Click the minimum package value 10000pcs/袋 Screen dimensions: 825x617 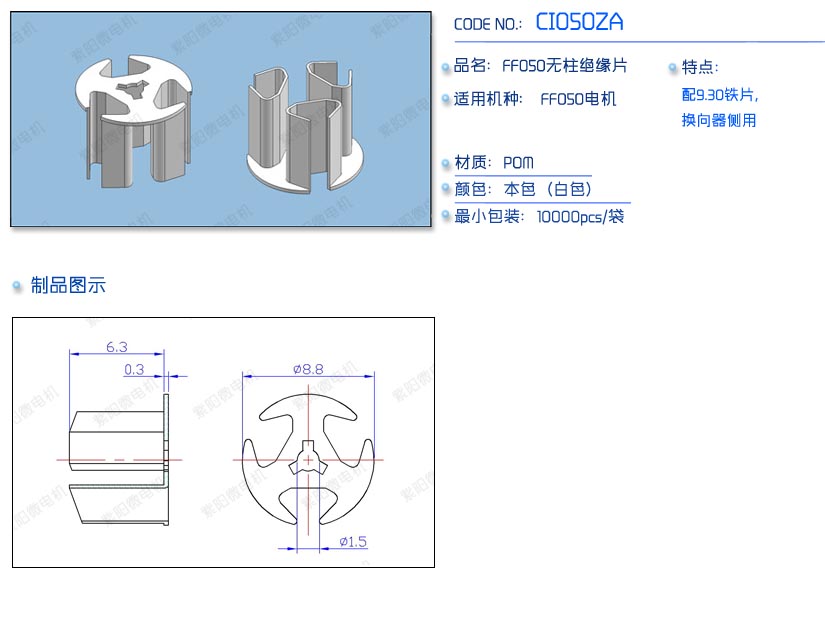coord(580,216)
